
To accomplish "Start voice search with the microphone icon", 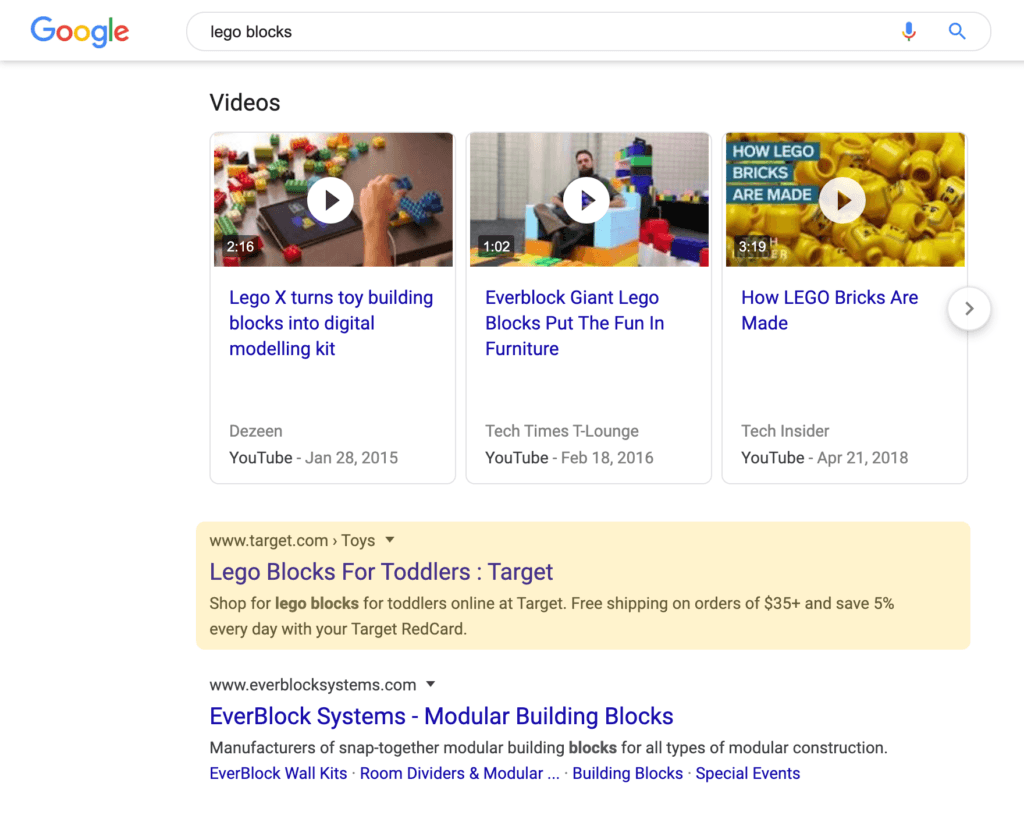I will coord(908,31).
